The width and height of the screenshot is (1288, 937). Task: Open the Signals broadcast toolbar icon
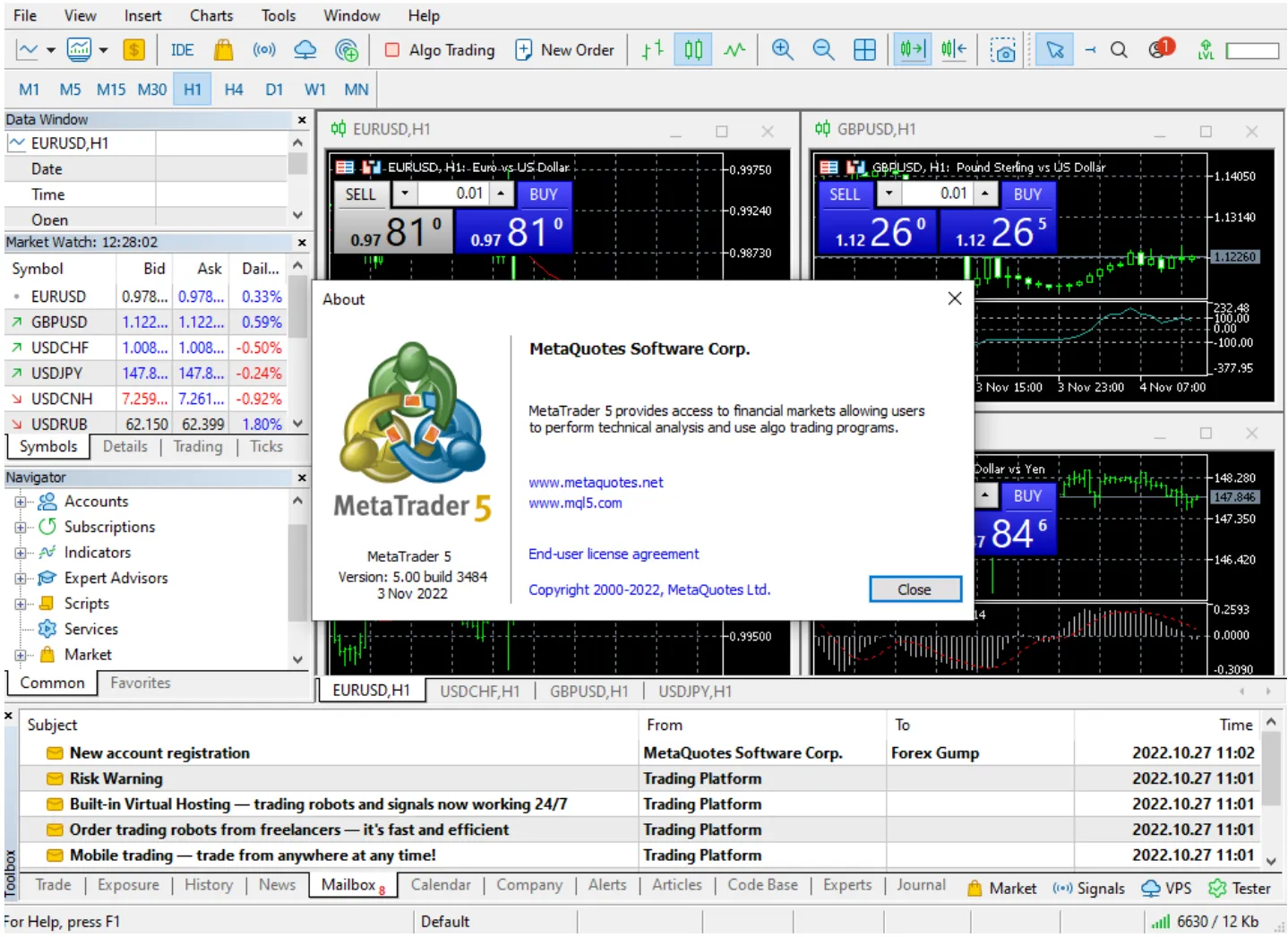click(x=264, y=50)
